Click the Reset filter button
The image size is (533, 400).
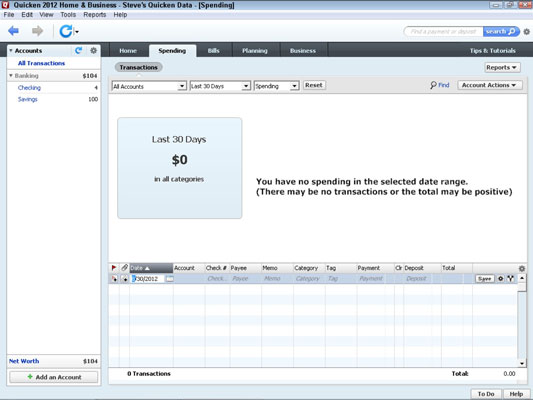314,85
